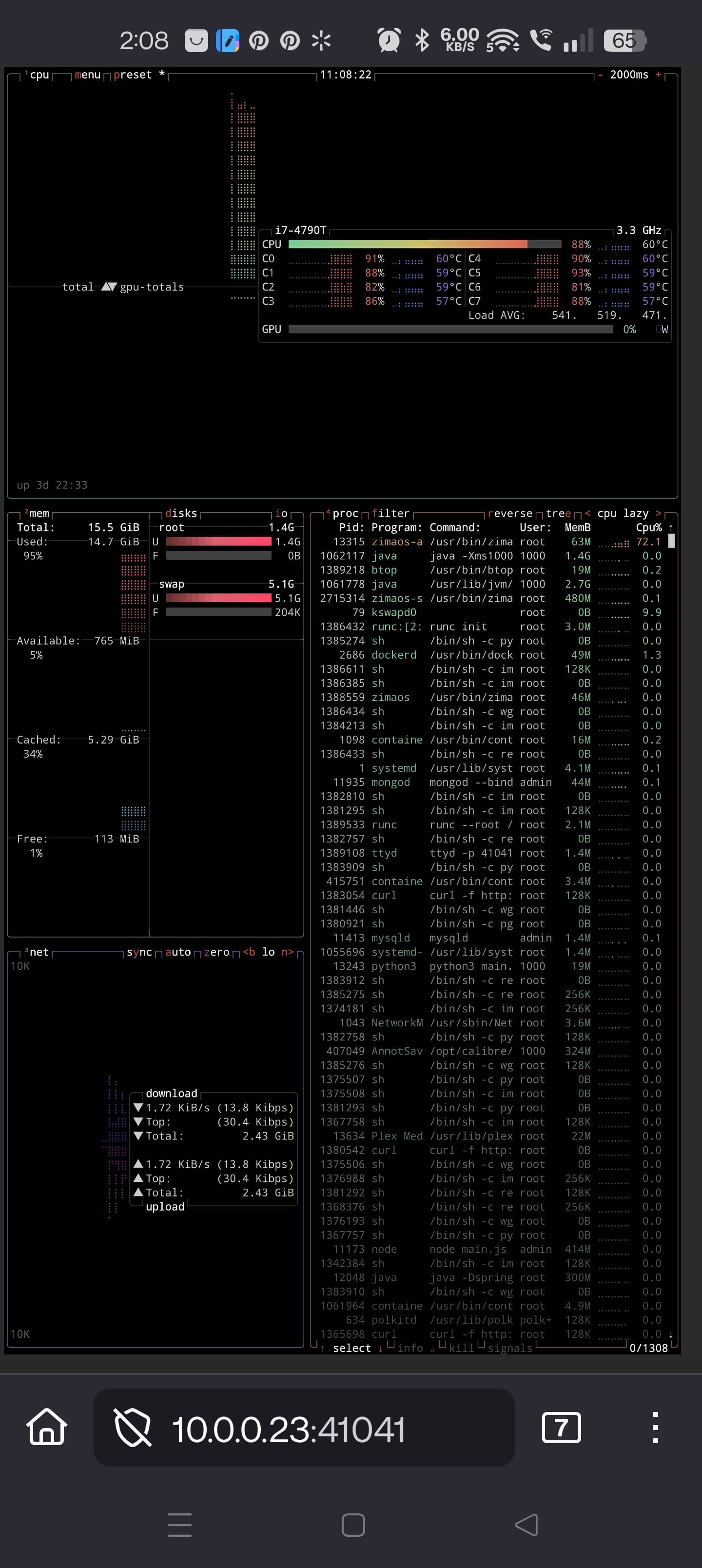
Task: Toggle reverse sort order in proc
Action: pyautogui.click(x=510, y=513)
